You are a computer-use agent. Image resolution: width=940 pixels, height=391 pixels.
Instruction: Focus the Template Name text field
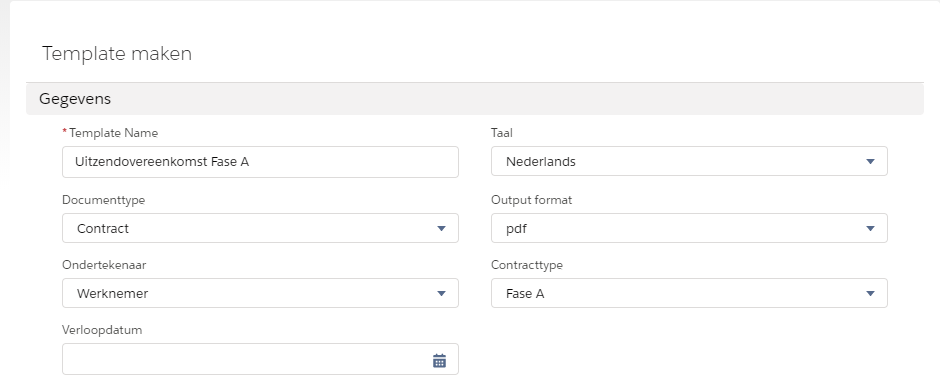[x=260, y=162]
